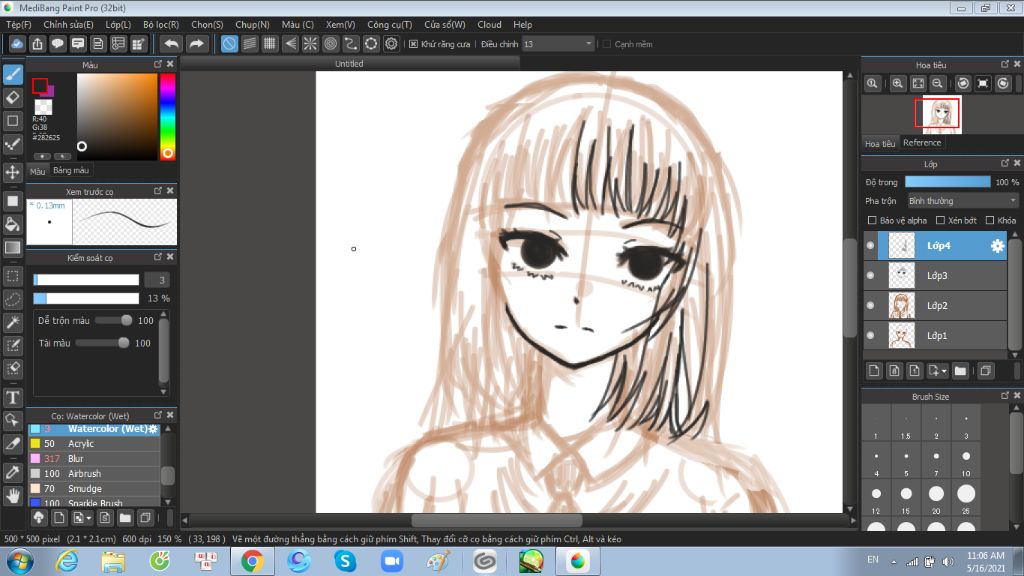Enable curve snap guide
Viewport: 1024px width, 576px height.
coord(351,44)
